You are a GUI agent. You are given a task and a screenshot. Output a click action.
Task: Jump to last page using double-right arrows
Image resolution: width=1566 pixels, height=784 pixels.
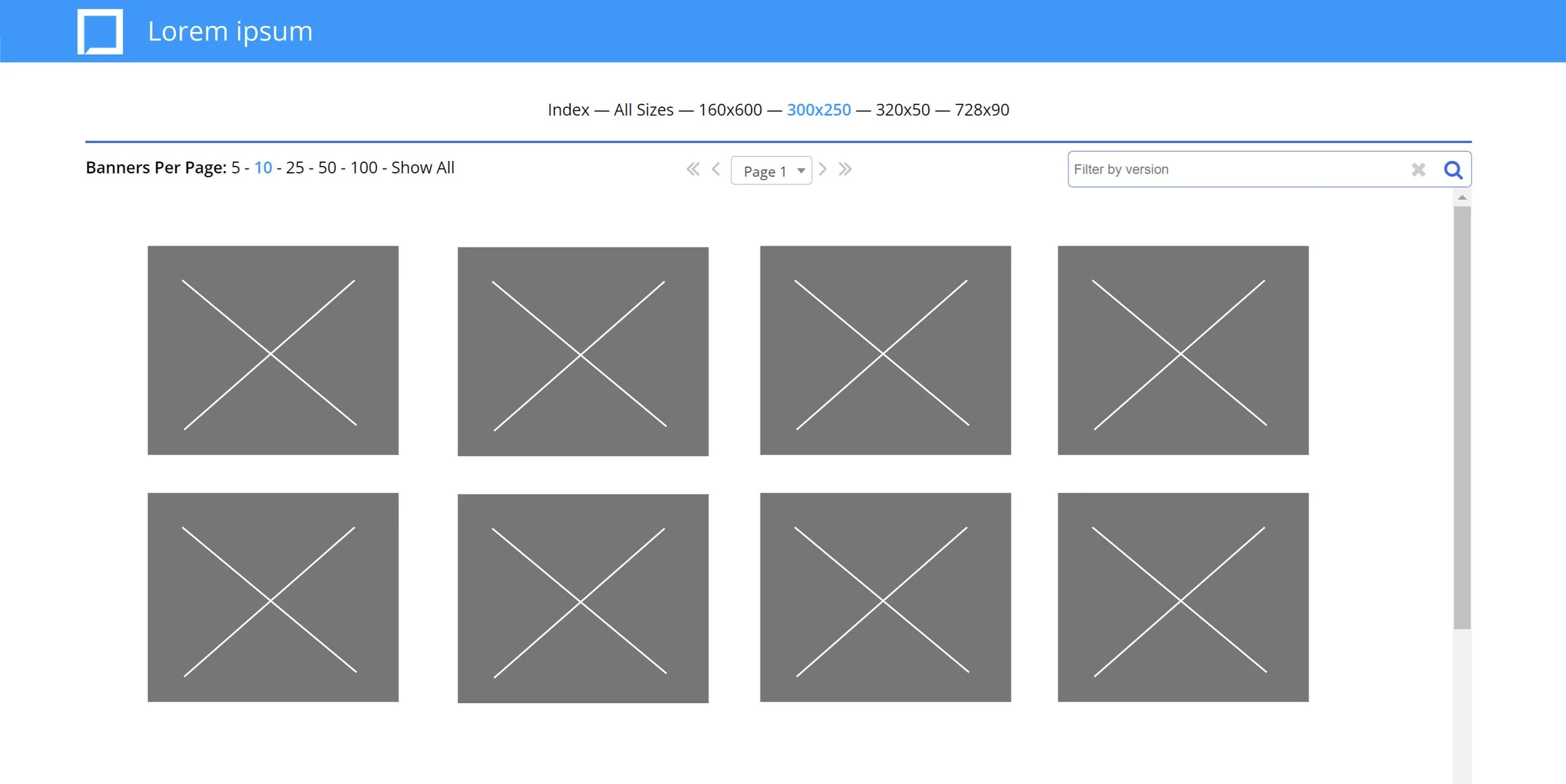pos(846,169)
